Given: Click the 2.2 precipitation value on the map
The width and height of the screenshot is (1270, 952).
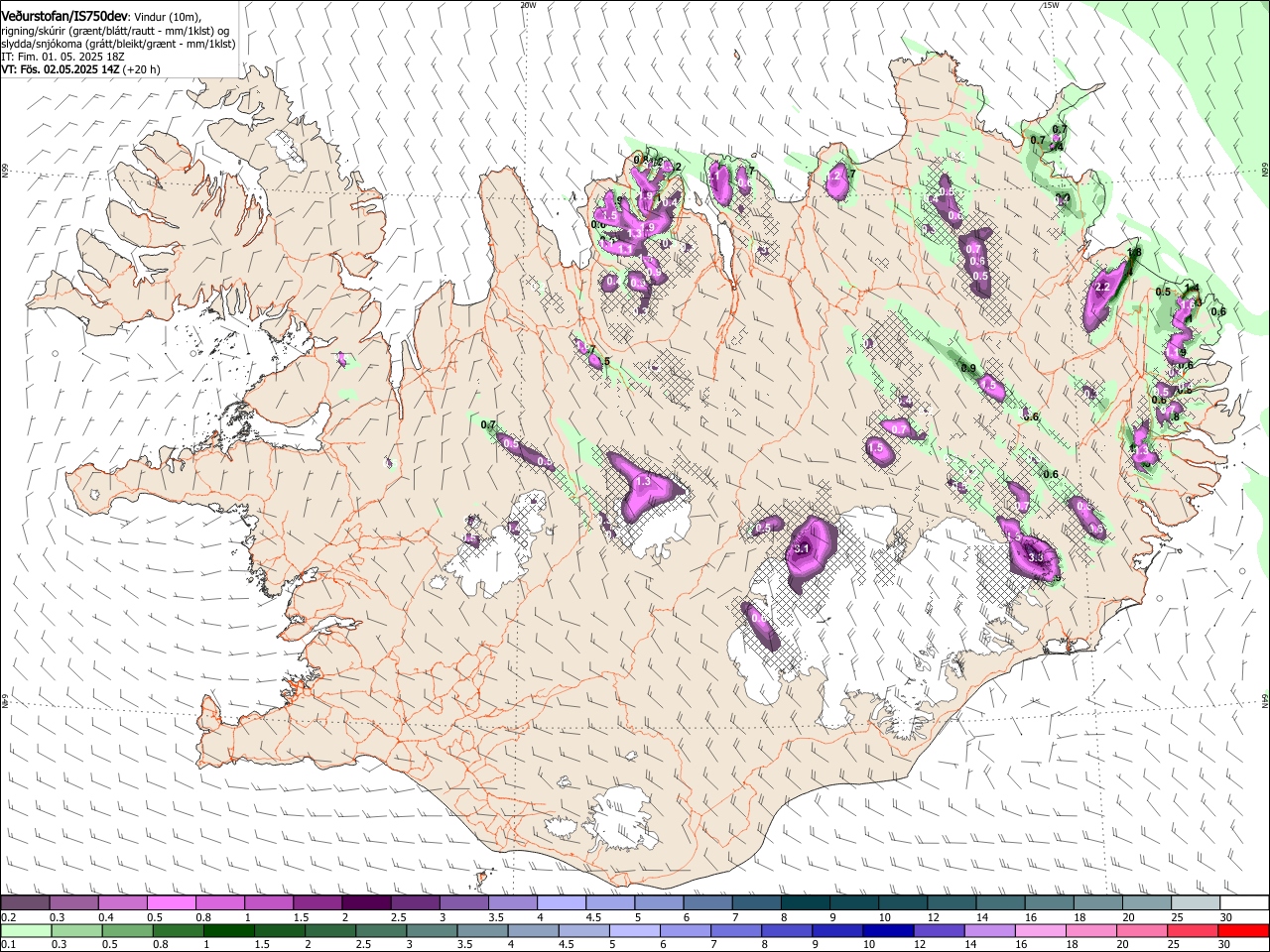Looking at the screenshot, I should [1101, 287].
